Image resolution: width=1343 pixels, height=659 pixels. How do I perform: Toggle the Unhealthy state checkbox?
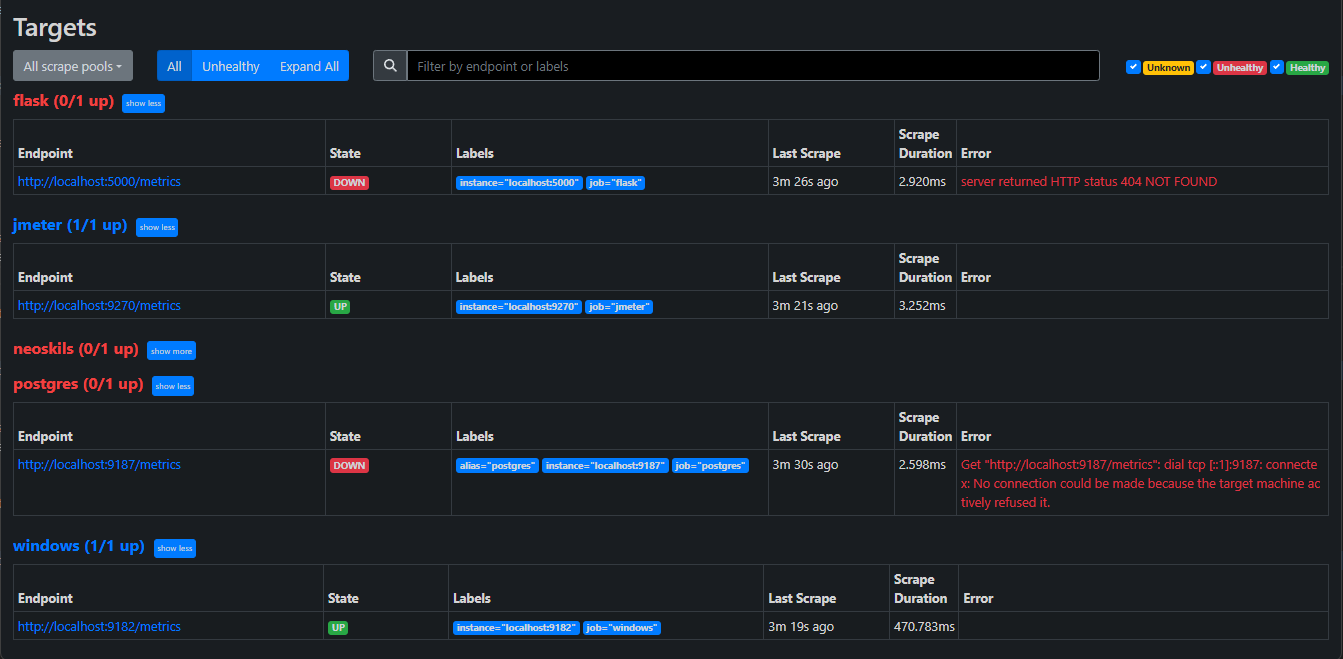point(1204,67)
